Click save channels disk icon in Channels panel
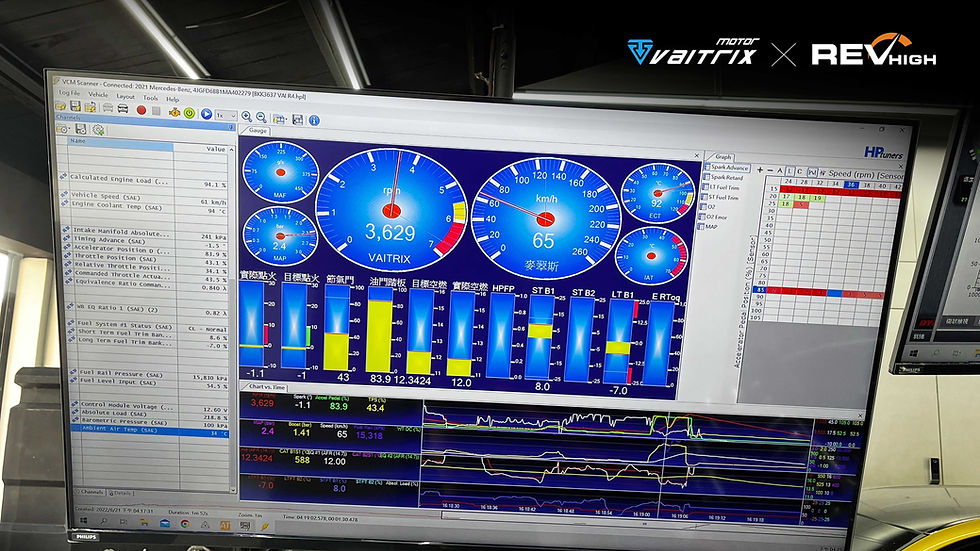The width and height of the screenshot is (980, 551). [81, 129]
